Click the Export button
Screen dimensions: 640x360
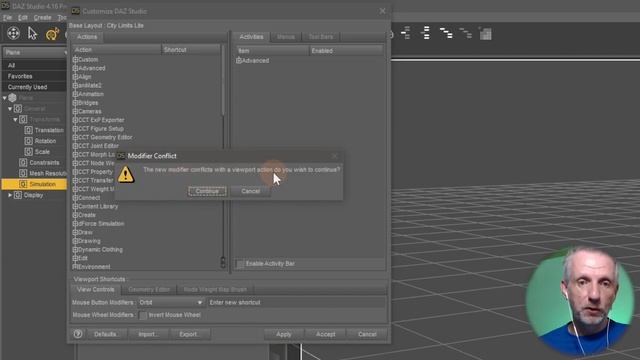click(189, 334)
